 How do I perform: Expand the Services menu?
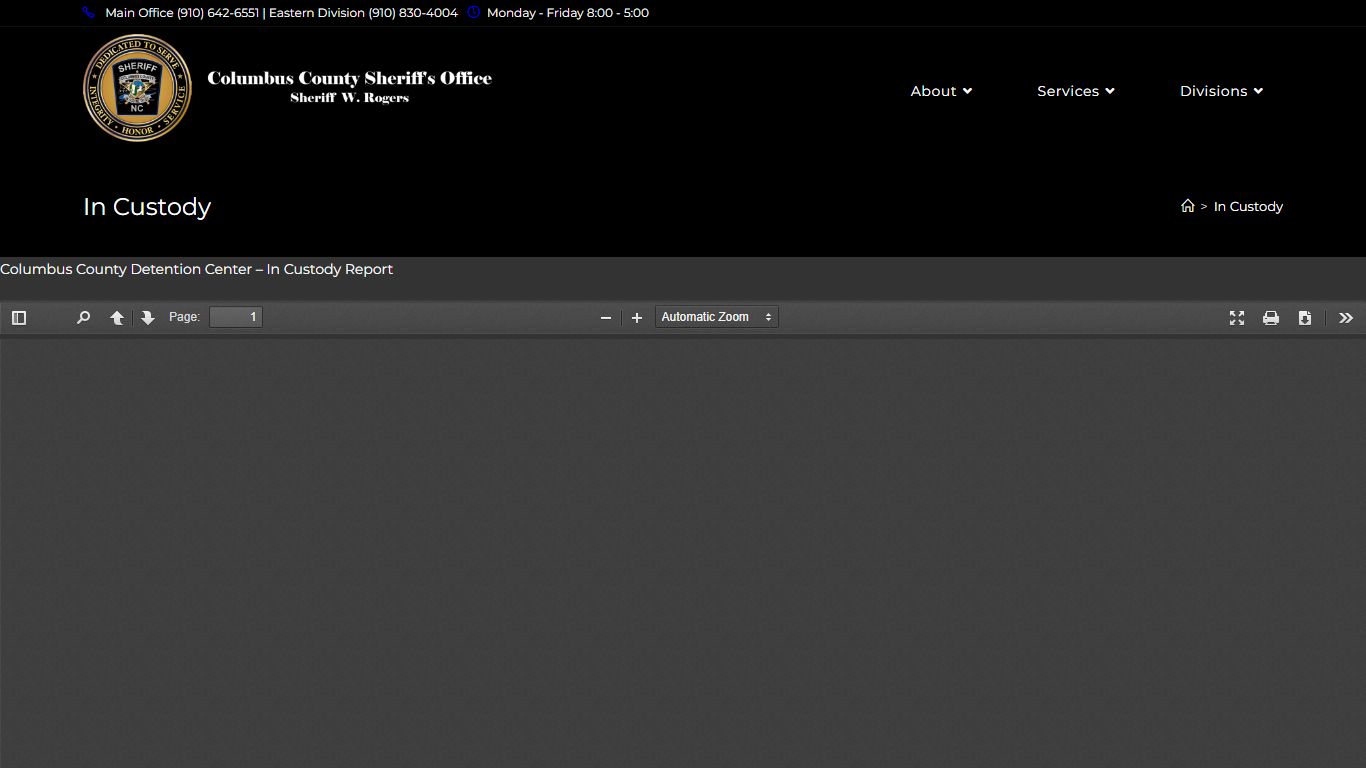point(1075,91)
